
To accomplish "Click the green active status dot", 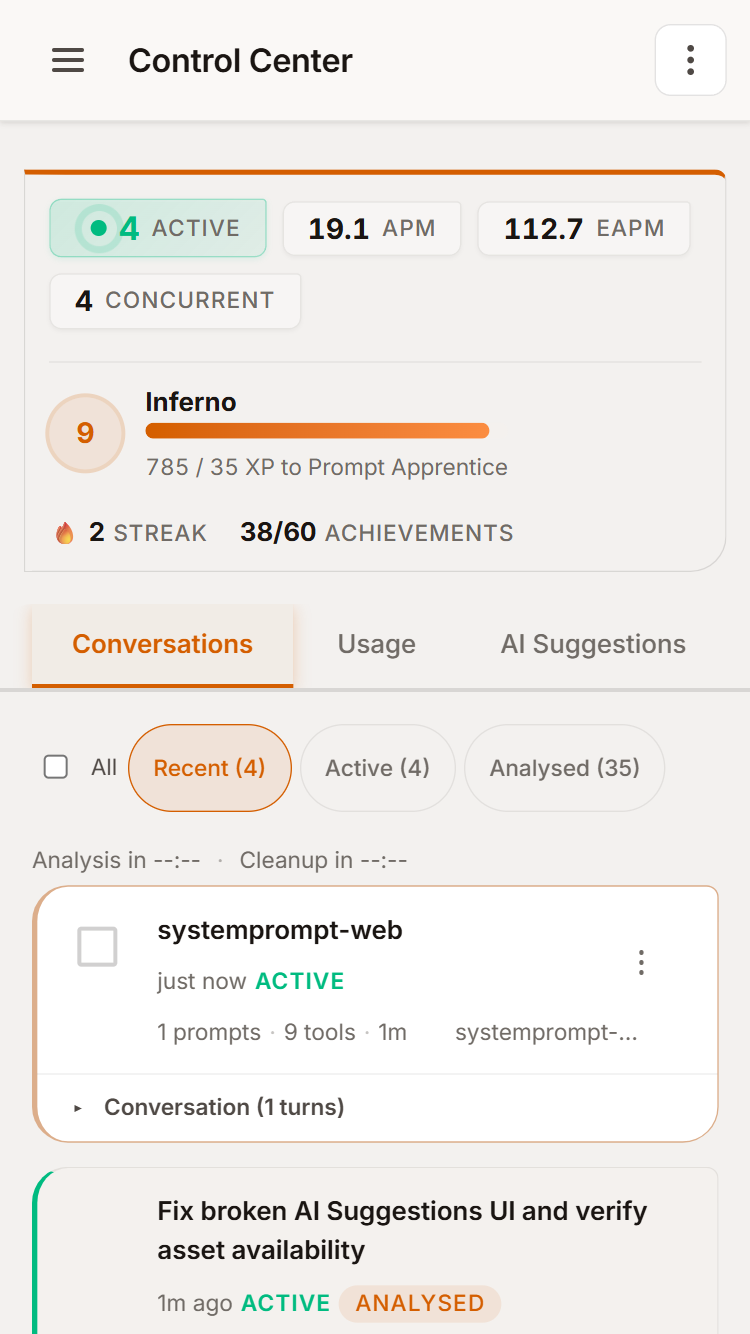I will click(x=98, y=228).
